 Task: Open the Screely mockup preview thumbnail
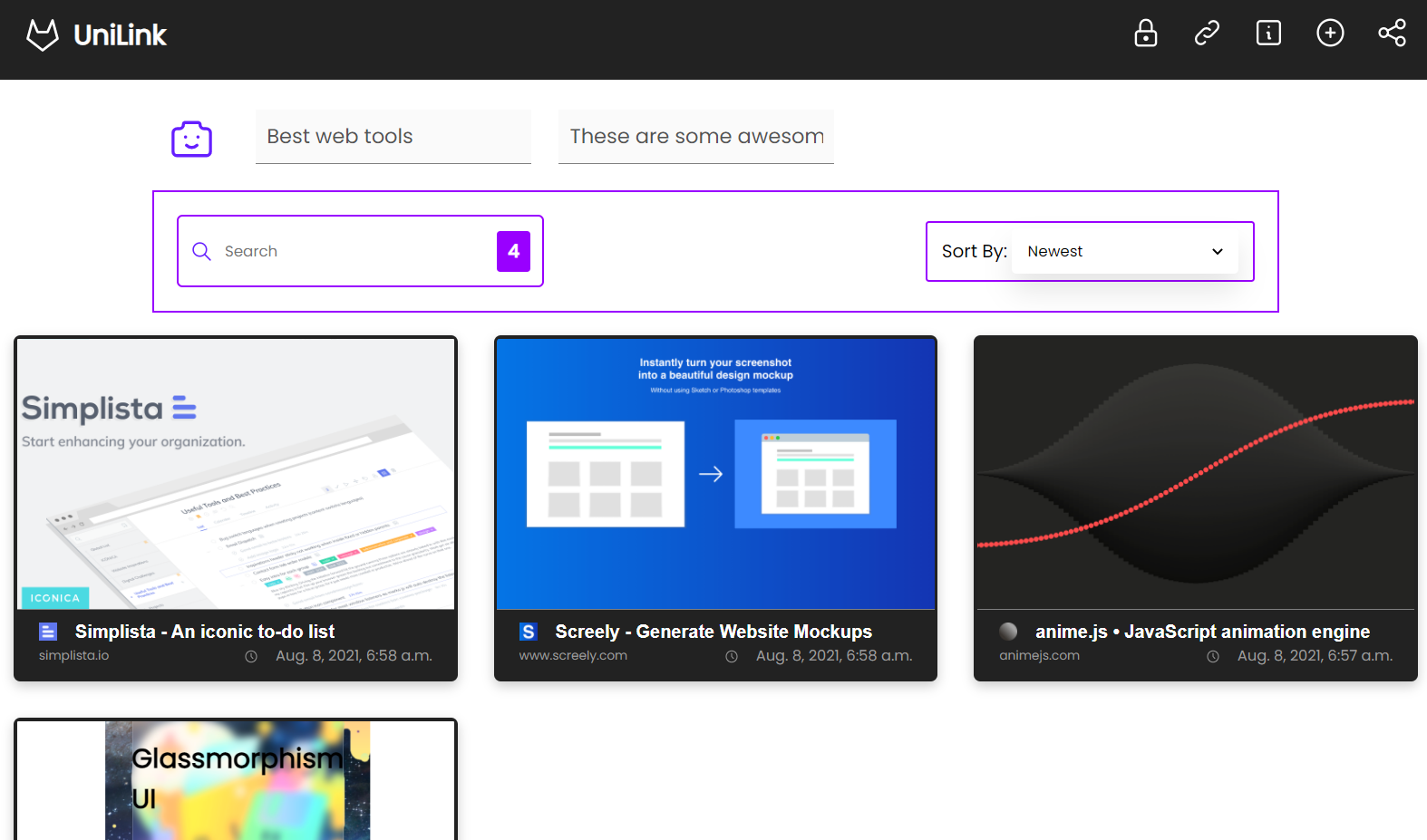pos(715,473)
